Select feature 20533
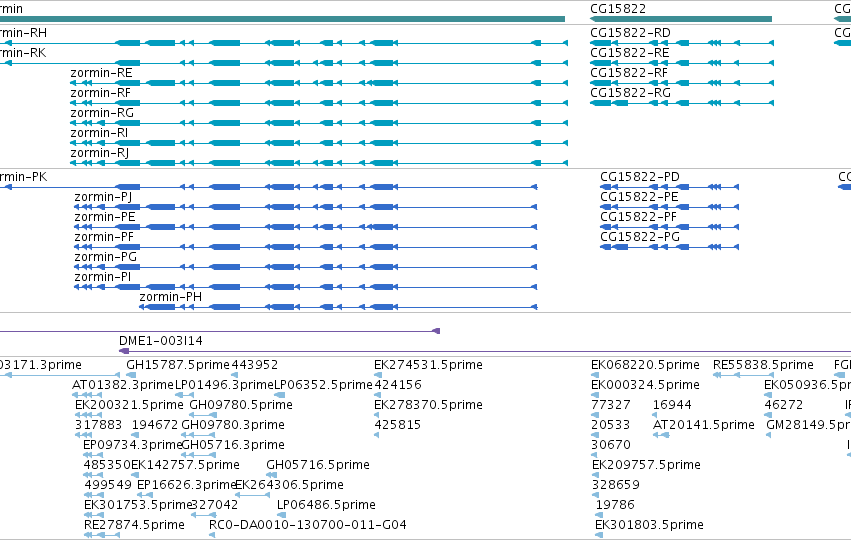The image size is (851, 540). pyautogui.click(x=611, y=425)
